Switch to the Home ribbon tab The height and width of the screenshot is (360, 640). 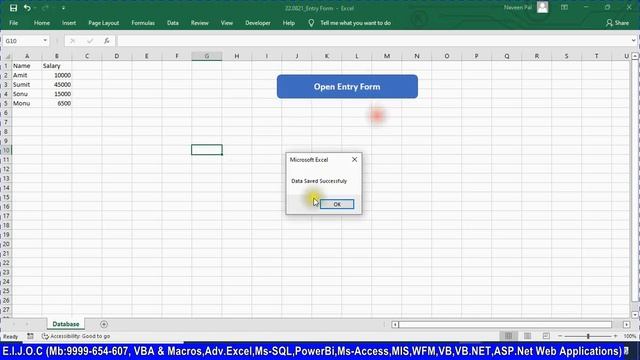pyautogui.click(x=42, y=23)
